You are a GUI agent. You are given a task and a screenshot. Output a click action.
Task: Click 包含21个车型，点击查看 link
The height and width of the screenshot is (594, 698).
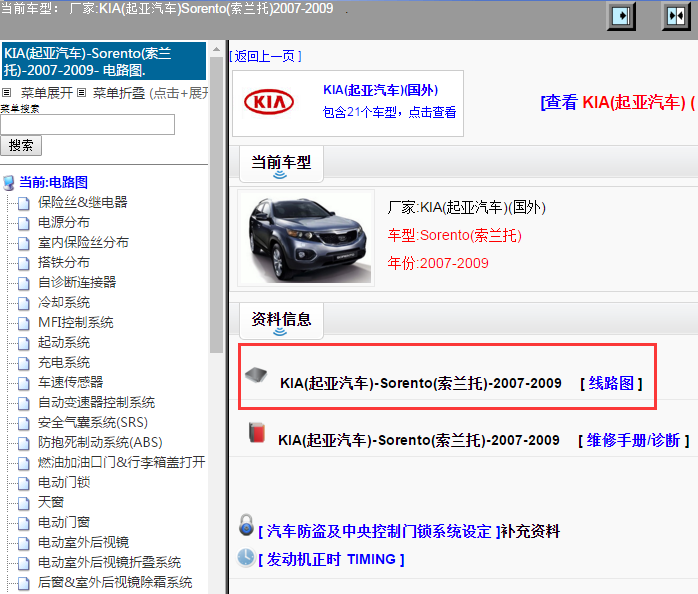pyautogui.click(x=390, y=112)
